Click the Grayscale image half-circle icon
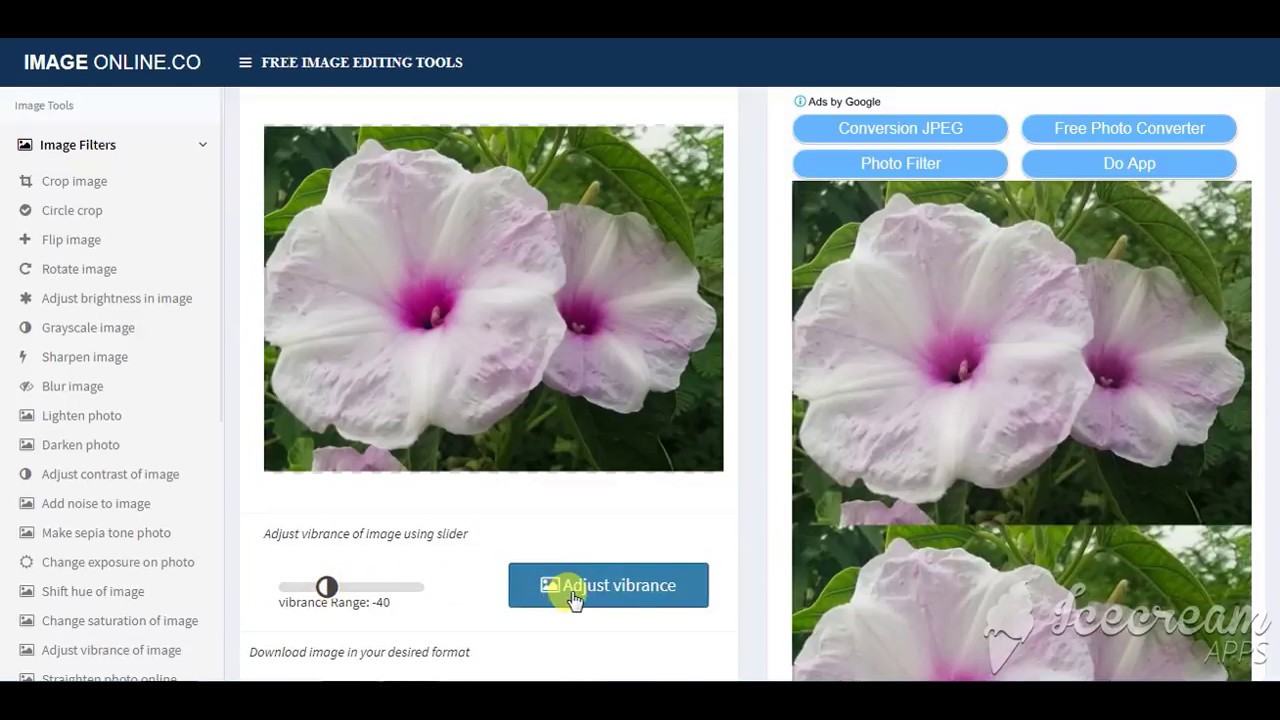 point(25,327)
